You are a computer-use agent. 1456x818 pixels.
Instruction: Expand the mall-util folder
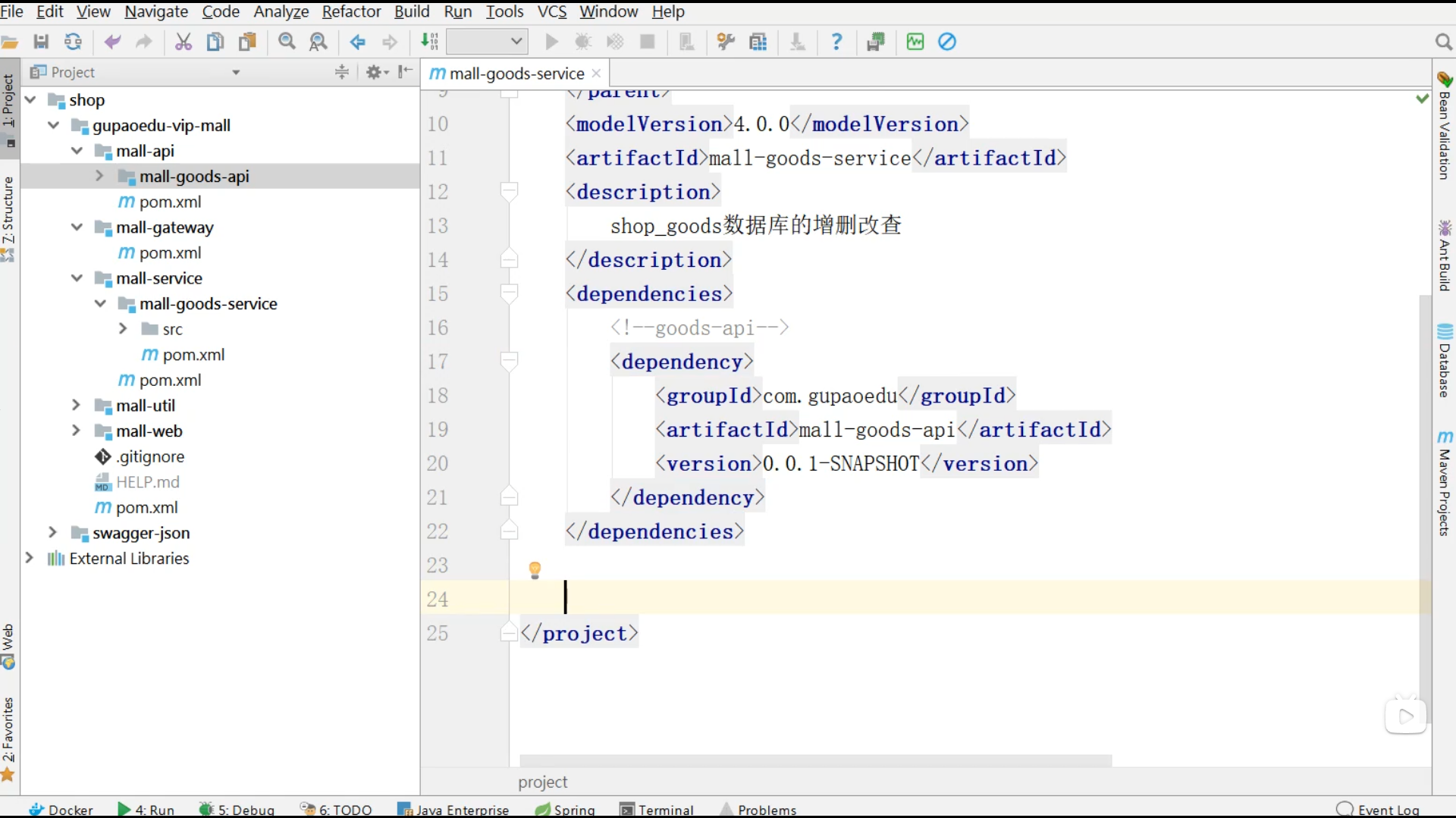76,406
